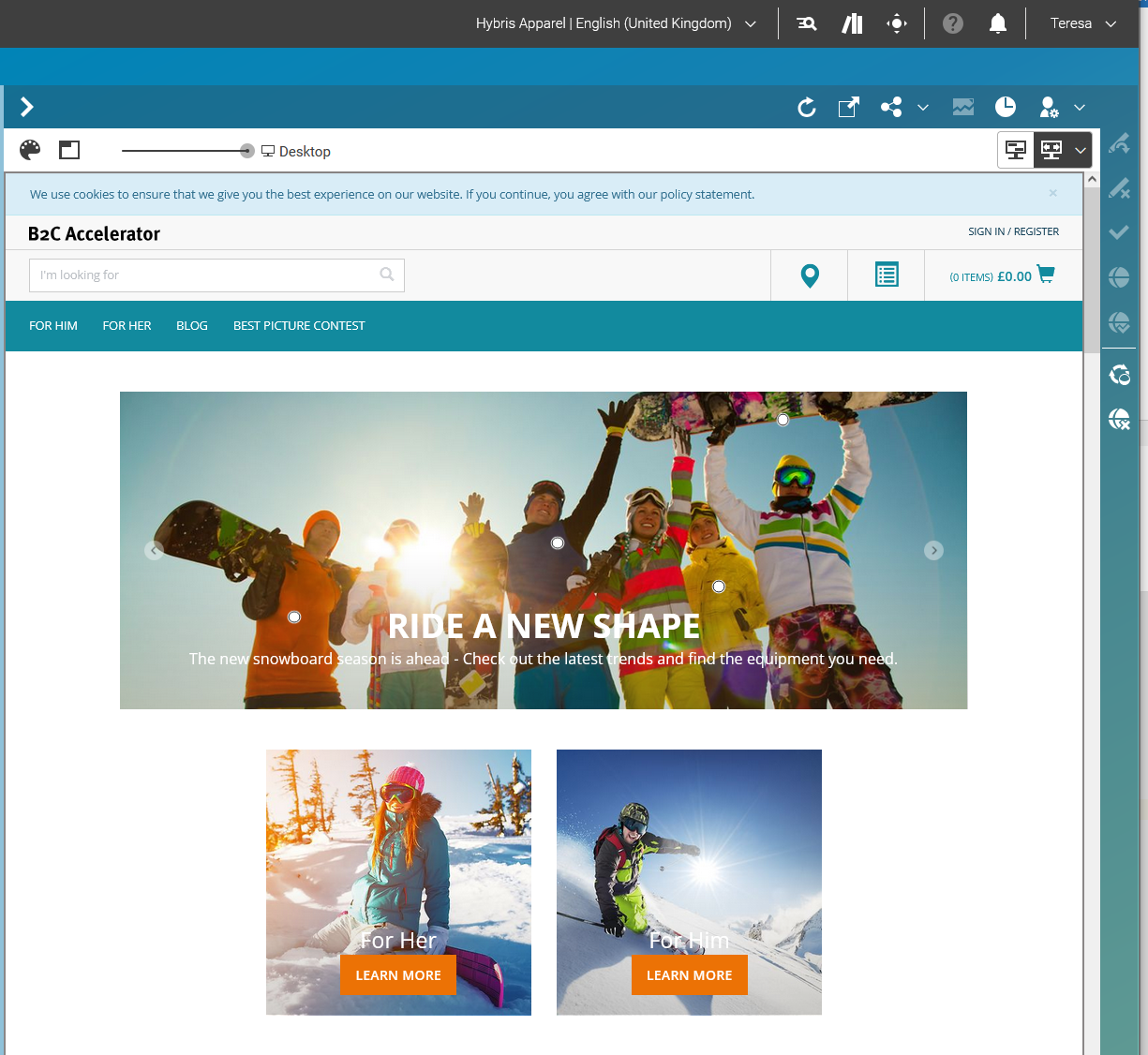Click LEARN MORE under For Him
Image resolution: width=1148 pixels, height=1055 pixels.
(x=689, y=974)
